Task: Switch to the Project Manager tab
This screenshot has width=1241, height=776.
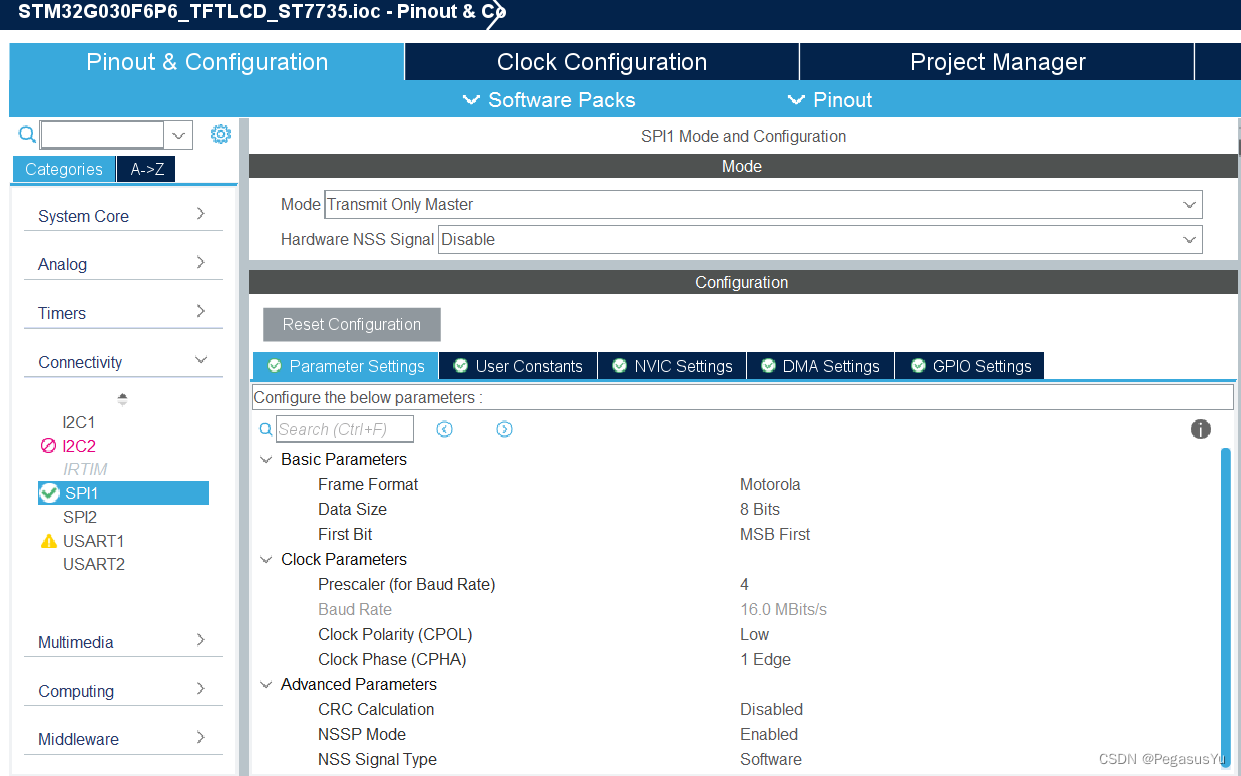Action: click(x=998, y=62)
